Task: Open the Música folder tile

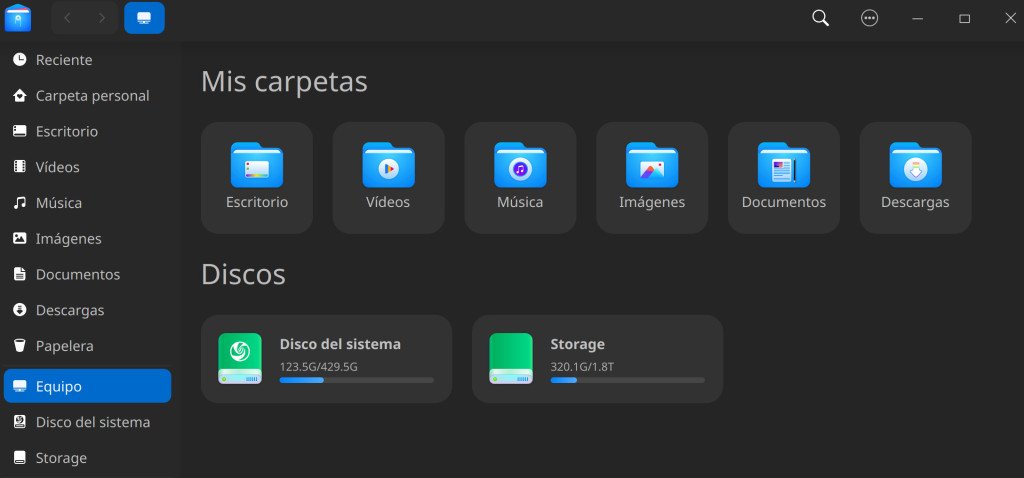Action: click(x=520, y=178)
